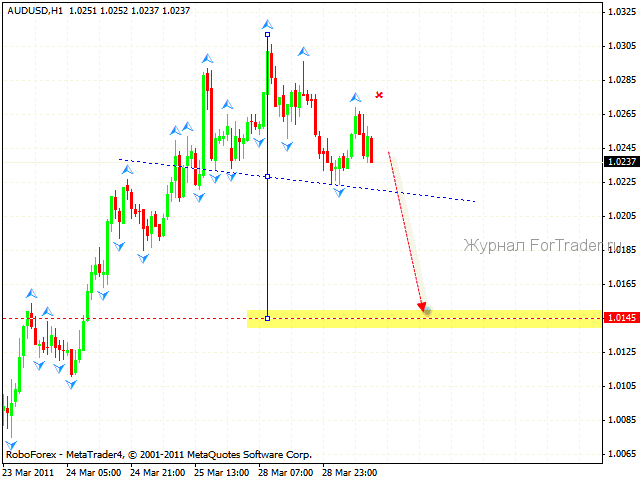Select the high price value 1.0252
Image resolution: width=640 pixels, height=480 pixels.
(114, 11)
